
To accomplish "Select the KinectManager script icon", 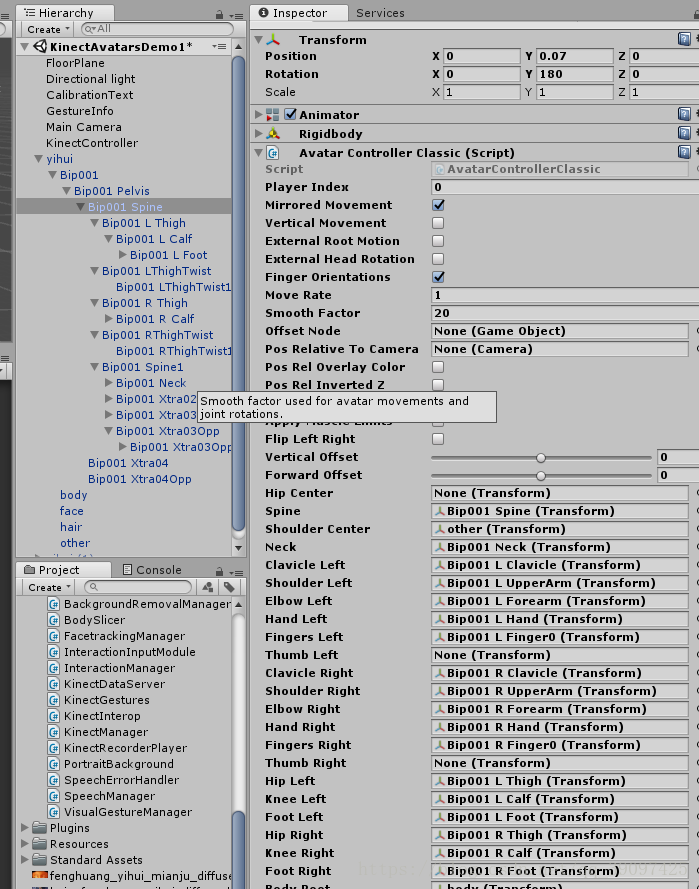I will click(54, 732).
